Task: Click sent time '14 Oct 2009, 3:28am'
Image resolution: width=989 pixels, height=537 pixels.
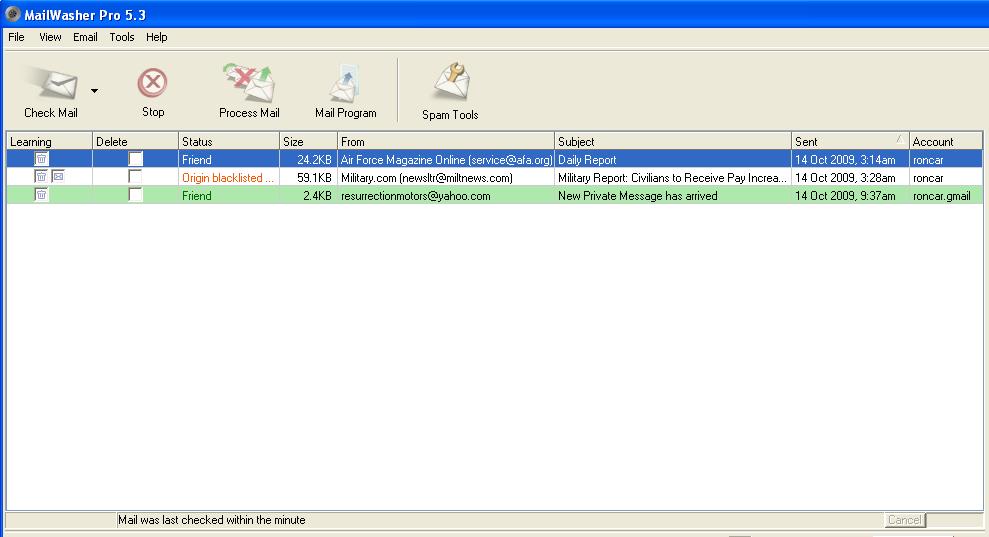Action: click(x=845, y=178)
